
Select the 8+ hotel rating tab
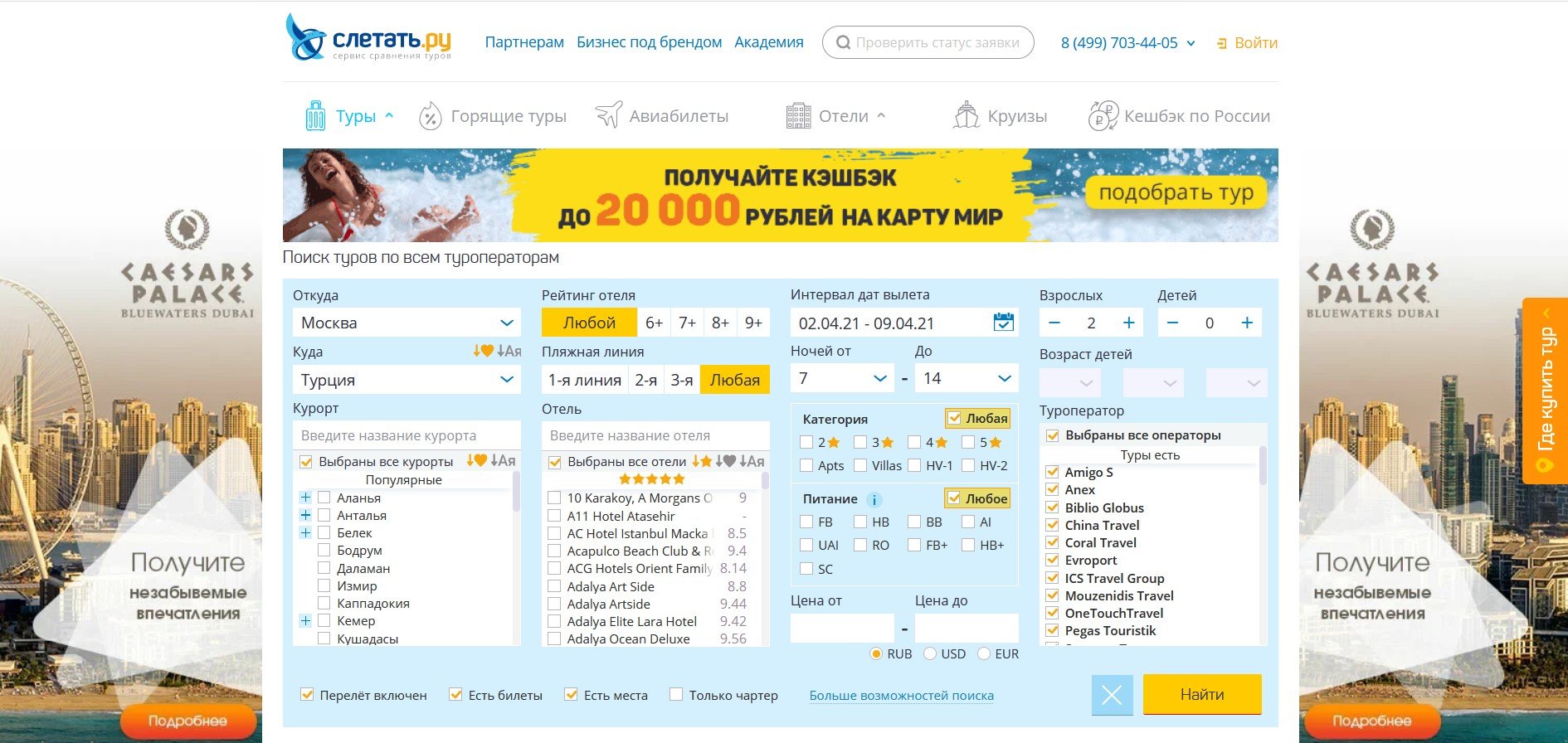coord(720,323)
